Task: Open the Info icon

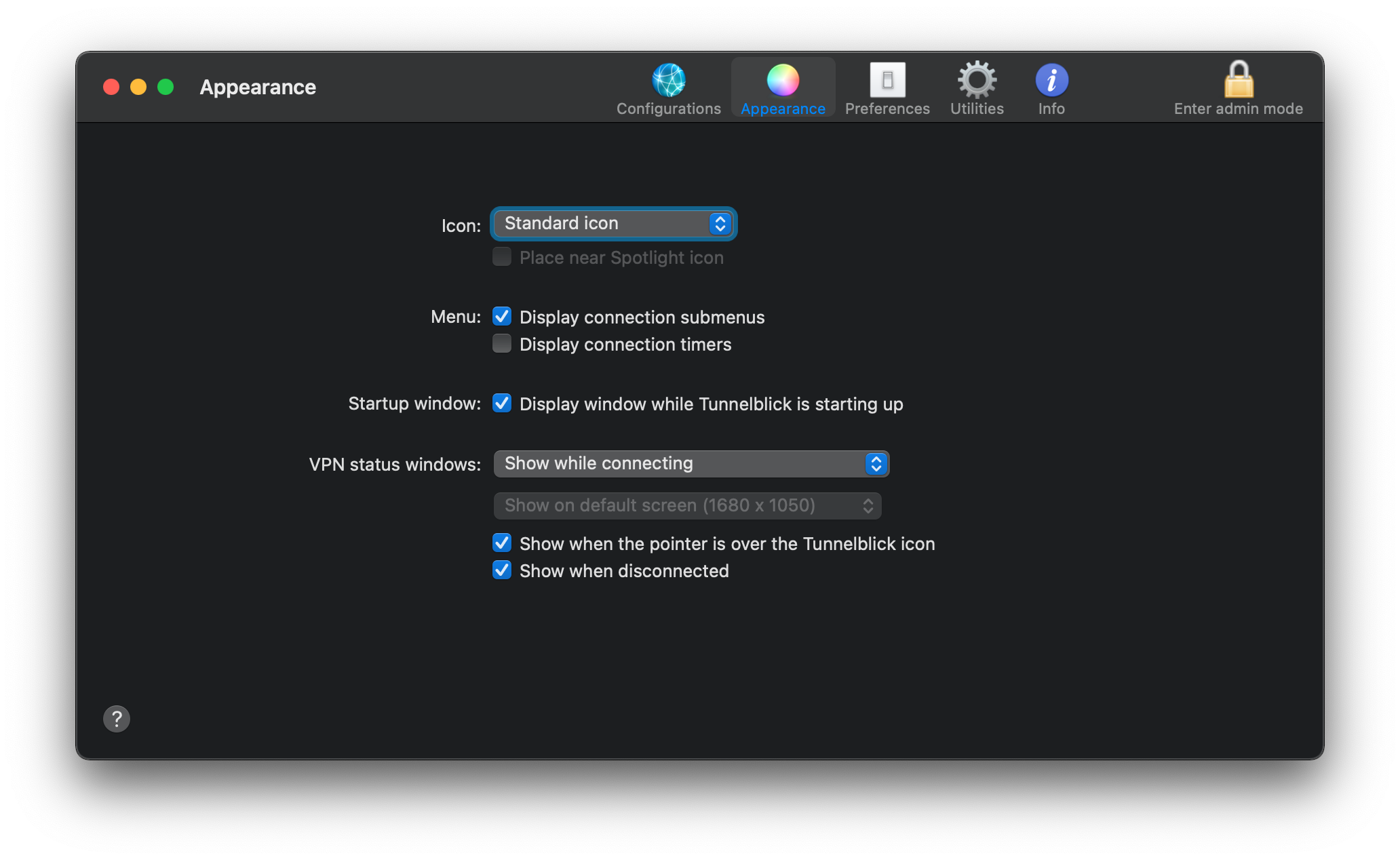Action: click(x=1051, y=80)
